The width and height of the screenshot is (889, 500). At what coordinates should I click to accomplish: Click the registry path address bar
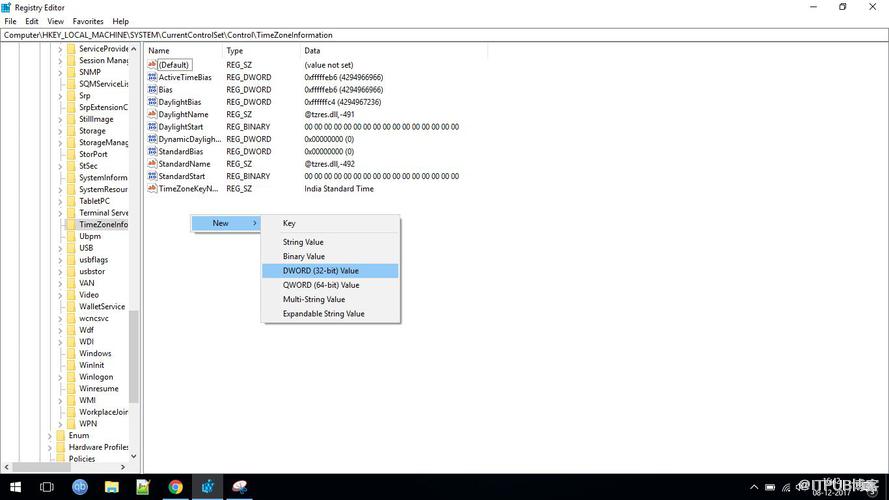pos(444,35)
